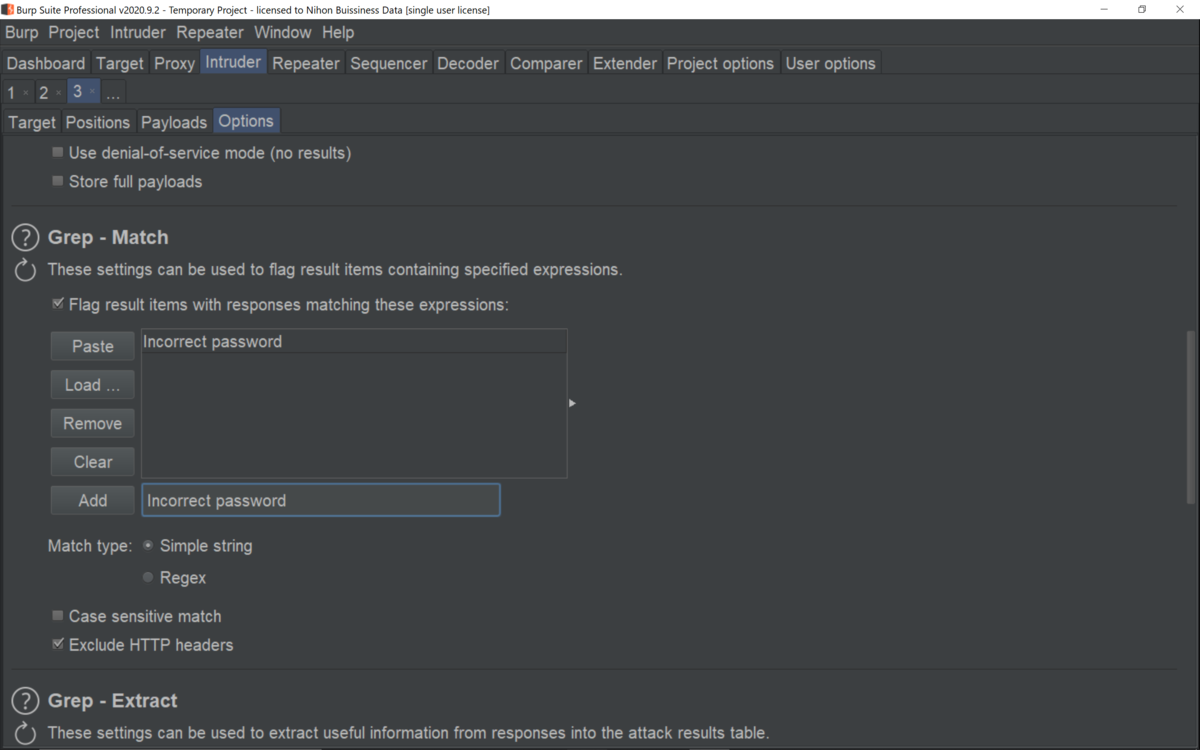Click the Burp Suite logo in title bar

pyautogui.click(x=7, y=9)
